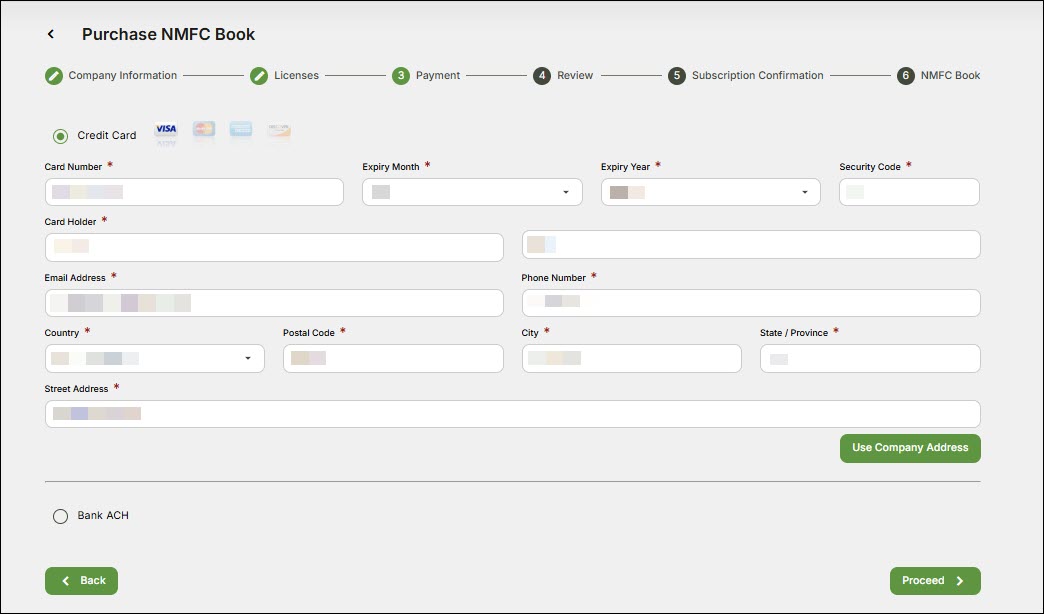1044x614 pixels.
Task: Open the Country dropdown list
Action: (x=155, y=358)
